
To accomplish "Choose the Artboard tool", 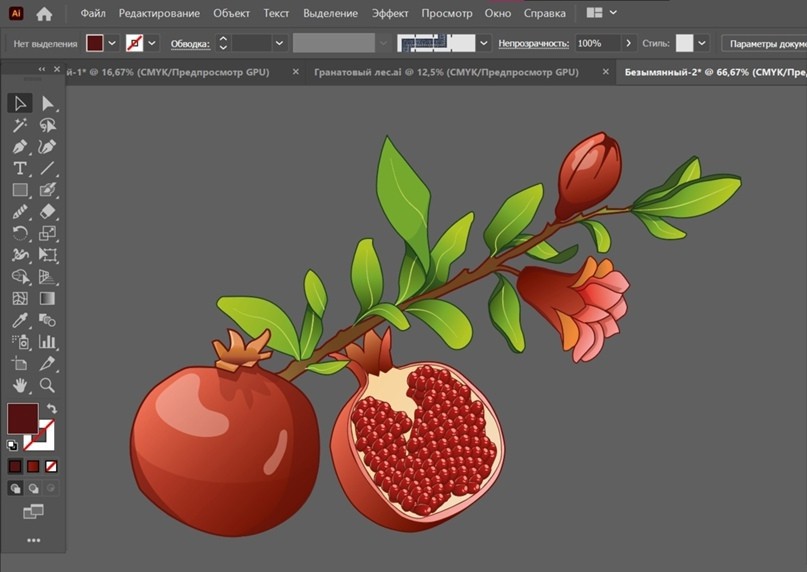I will tap(20, 363).
